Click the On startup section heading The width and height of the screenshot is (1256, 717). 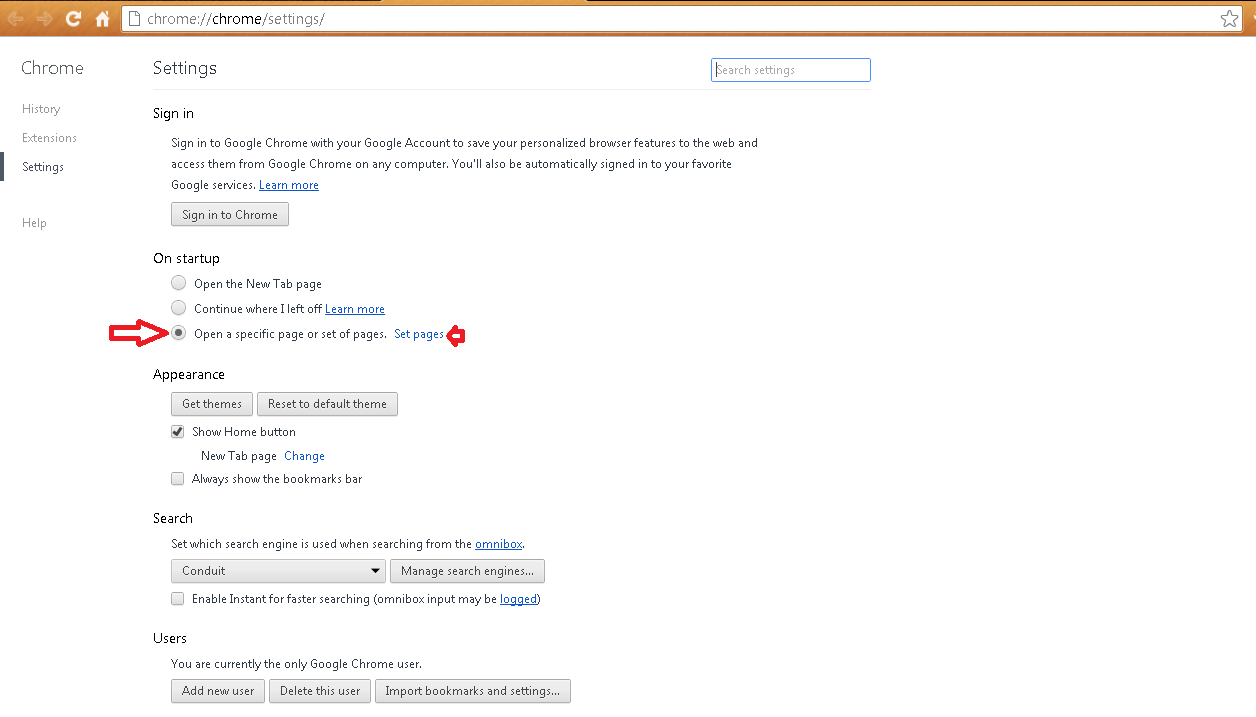186,258
